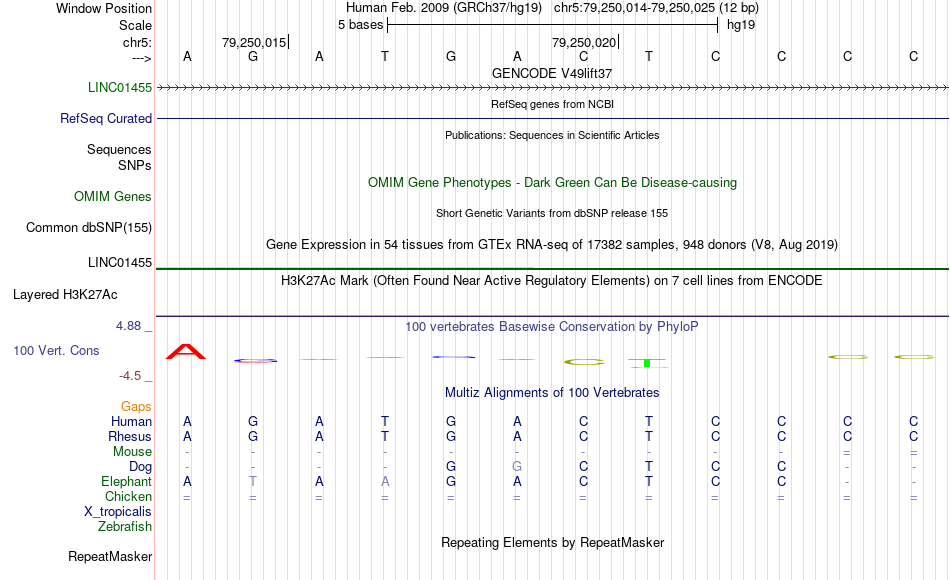Click the green T conservation logo letter
This screenshot has width=950, height=580.
coord(648,363)
